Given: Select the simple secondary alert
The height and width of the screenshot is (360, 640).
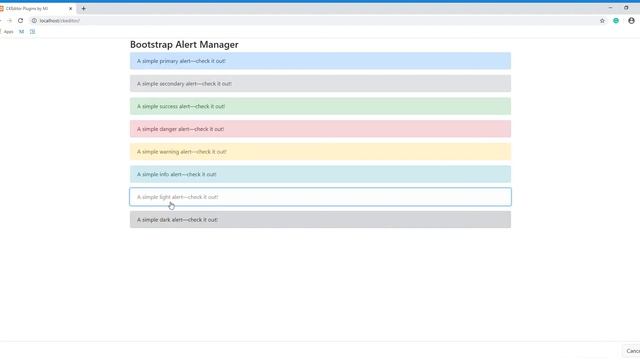Looking at the screenshot, I should (x=320, y=83).
